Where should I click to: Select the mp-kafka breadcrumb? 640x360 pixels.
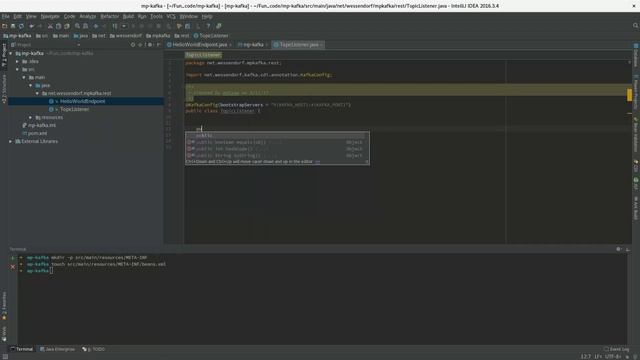pos(17,36)
